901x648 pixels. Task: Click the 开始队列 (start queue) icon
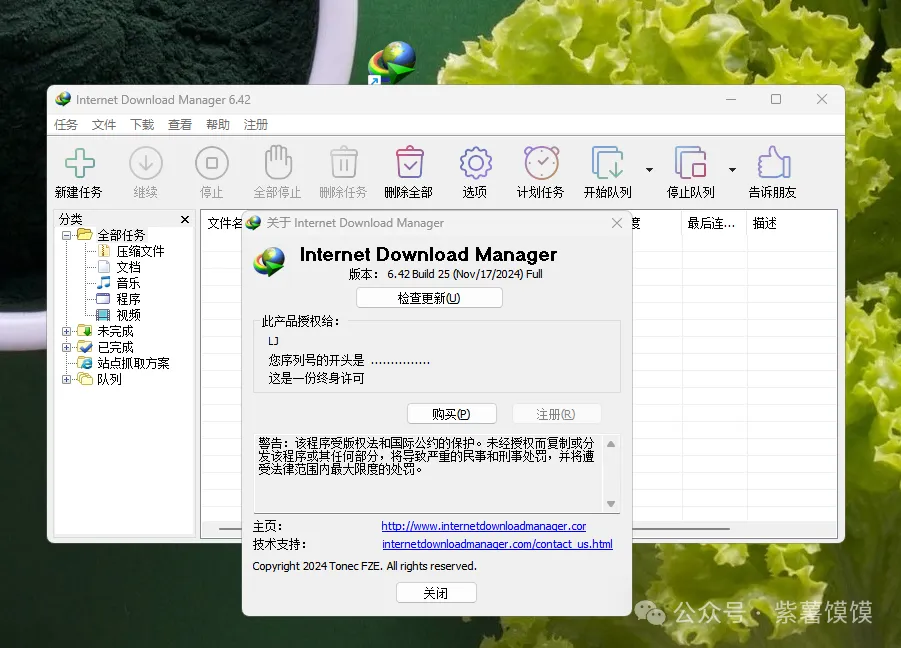tap(607, 163)
